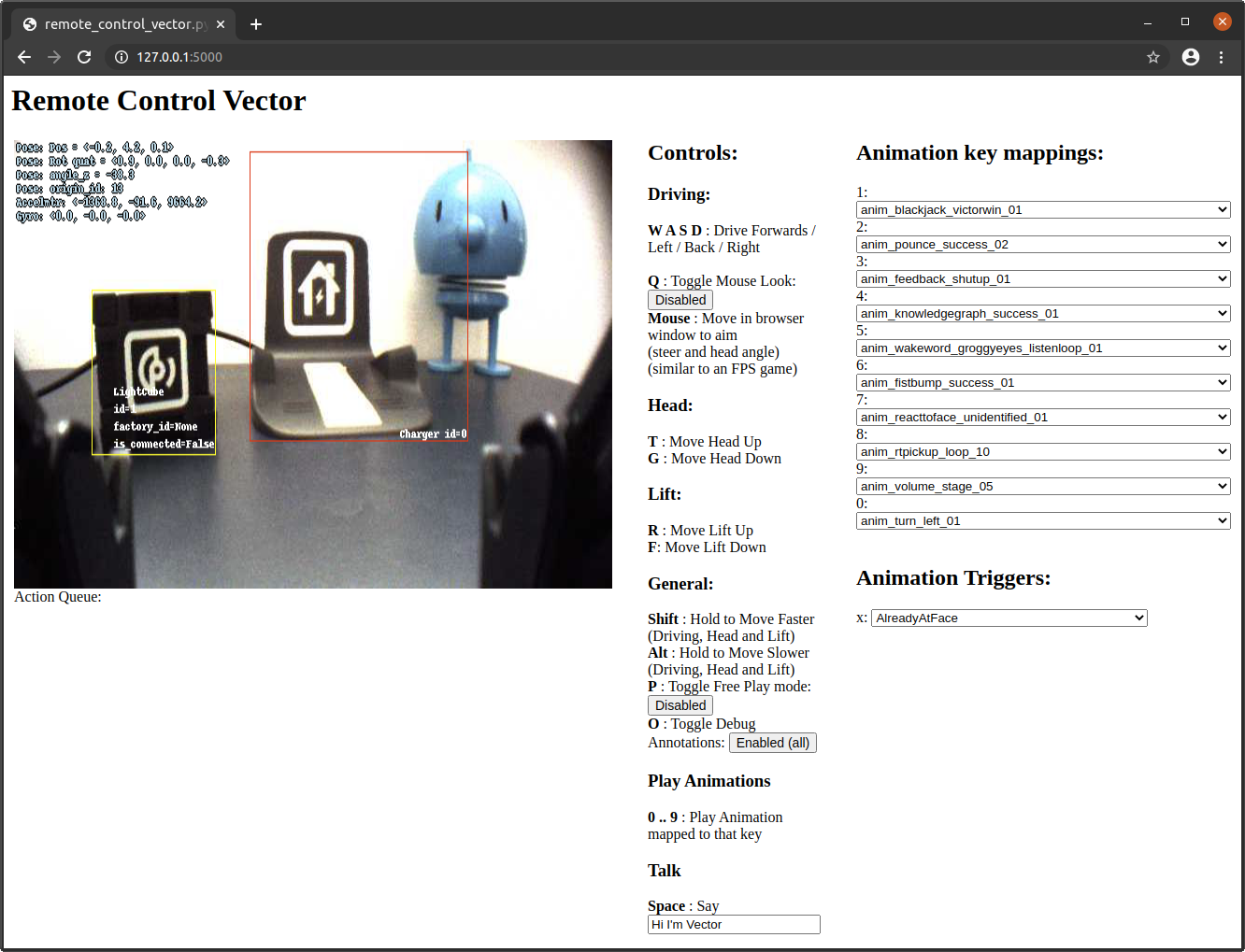Reload the page with refresh icon
Screen dimensions: 1245x952
[84, 57]
